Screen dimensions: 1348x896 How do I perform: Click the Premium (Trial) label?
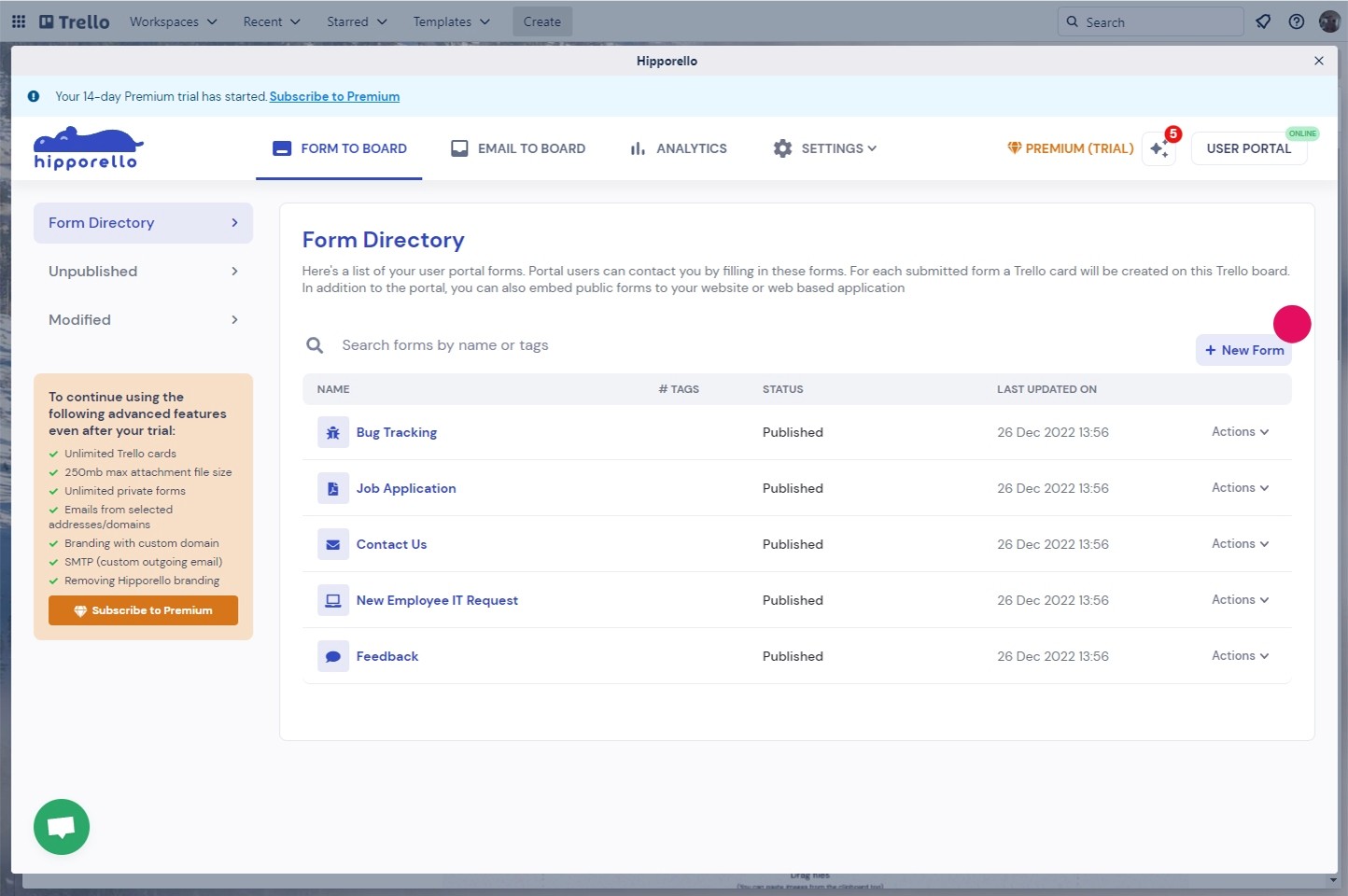pyautogui.click(x=1070, y=148)
